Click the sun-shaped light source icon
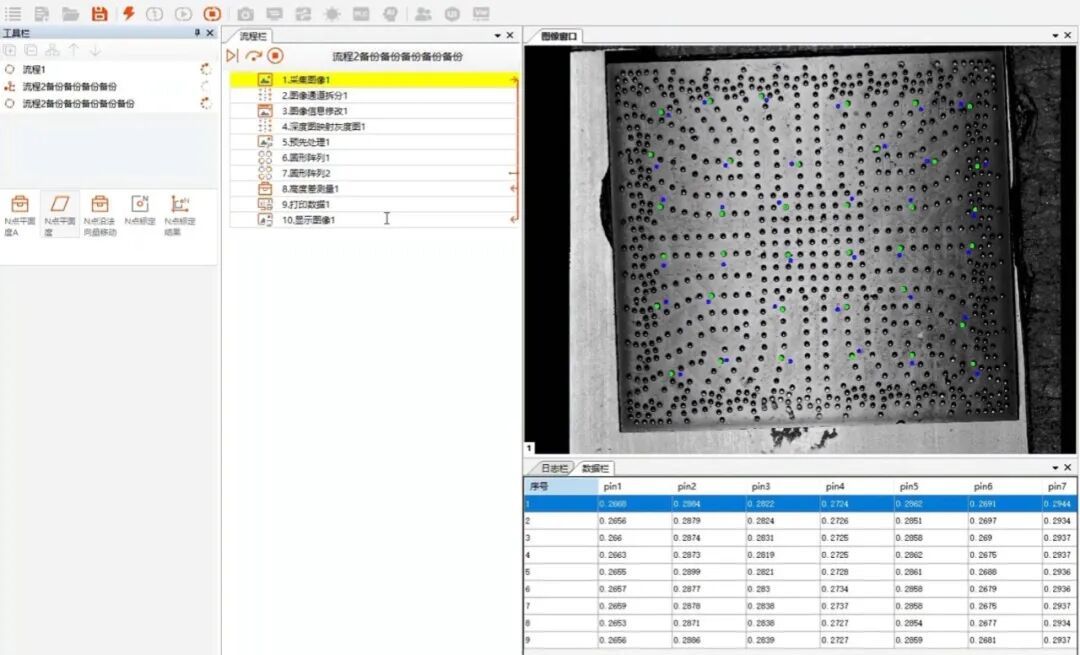 (x=332, y=14)
